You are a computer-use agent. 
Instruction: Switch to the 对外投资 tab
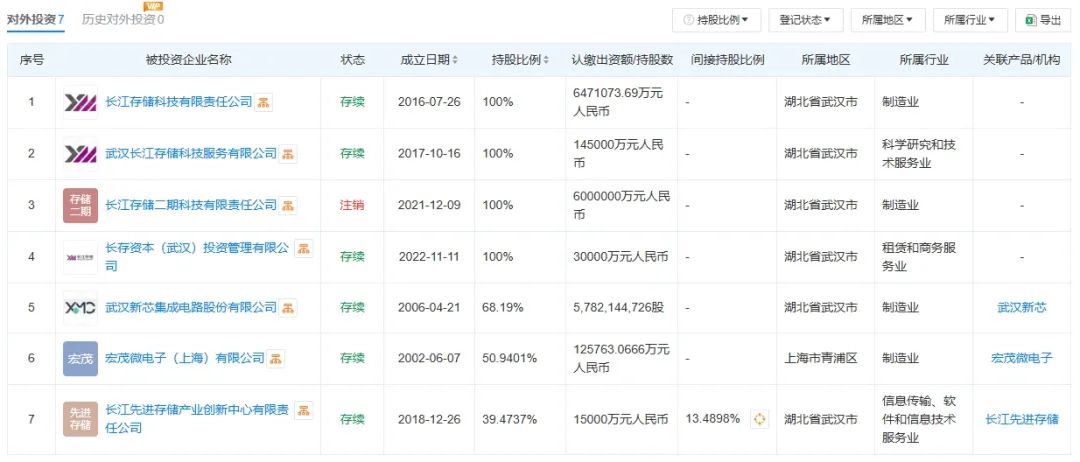click(36, 19)
